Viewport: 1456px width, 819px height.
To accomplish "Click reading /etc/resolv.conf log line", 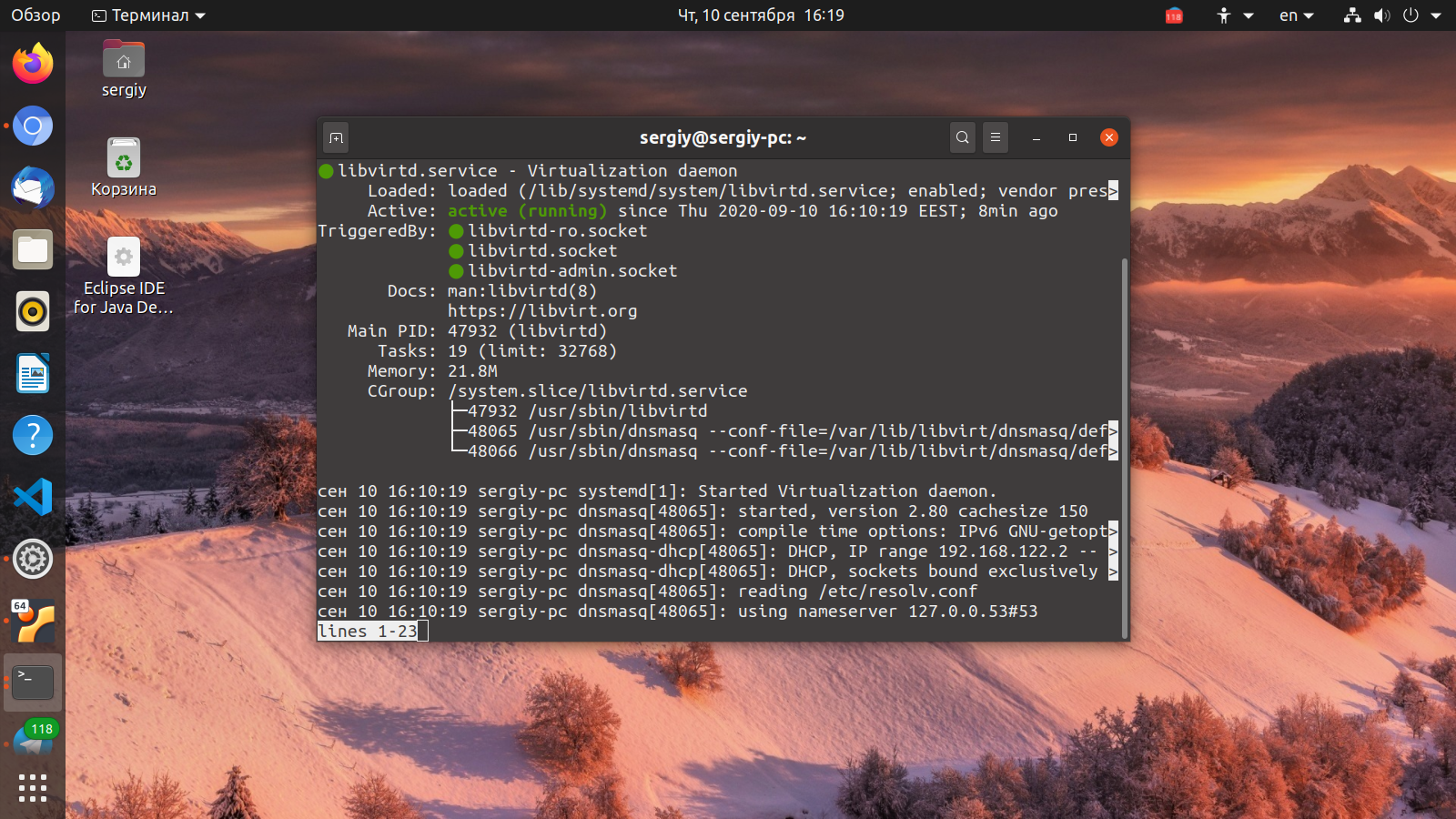I will (x=647, y=591).
